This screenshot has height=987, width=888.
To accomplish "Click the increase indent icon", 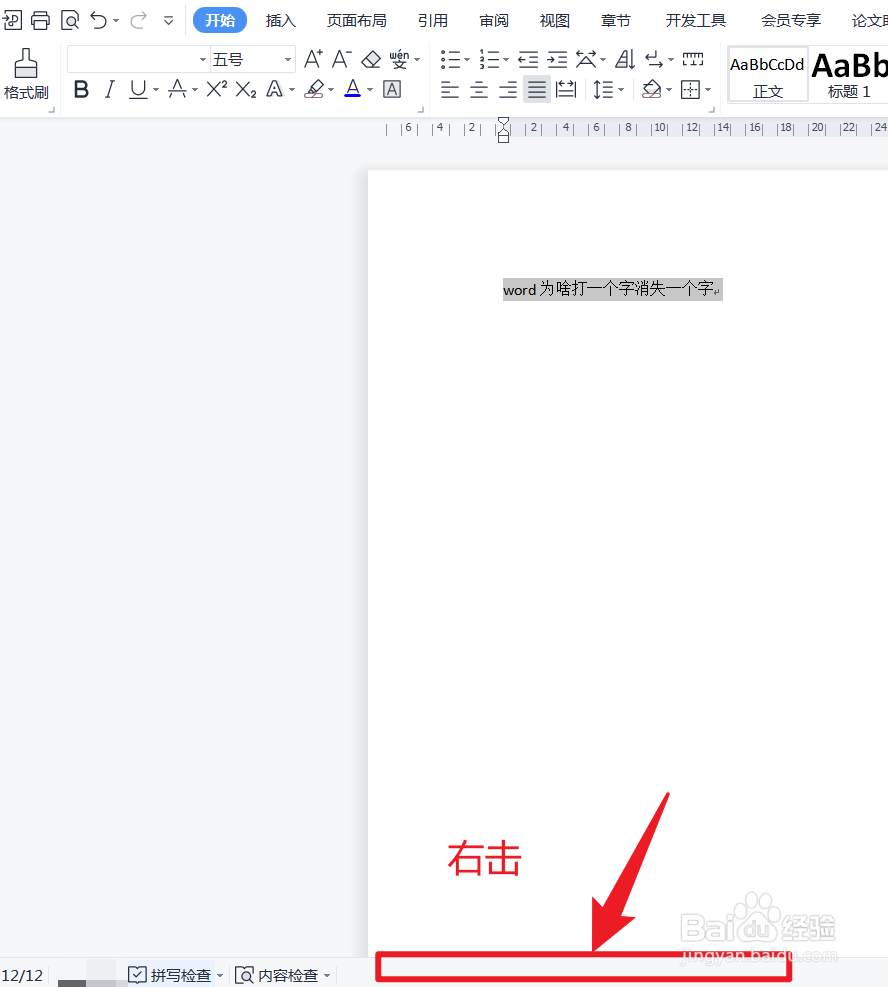I will tap(557, 59).
